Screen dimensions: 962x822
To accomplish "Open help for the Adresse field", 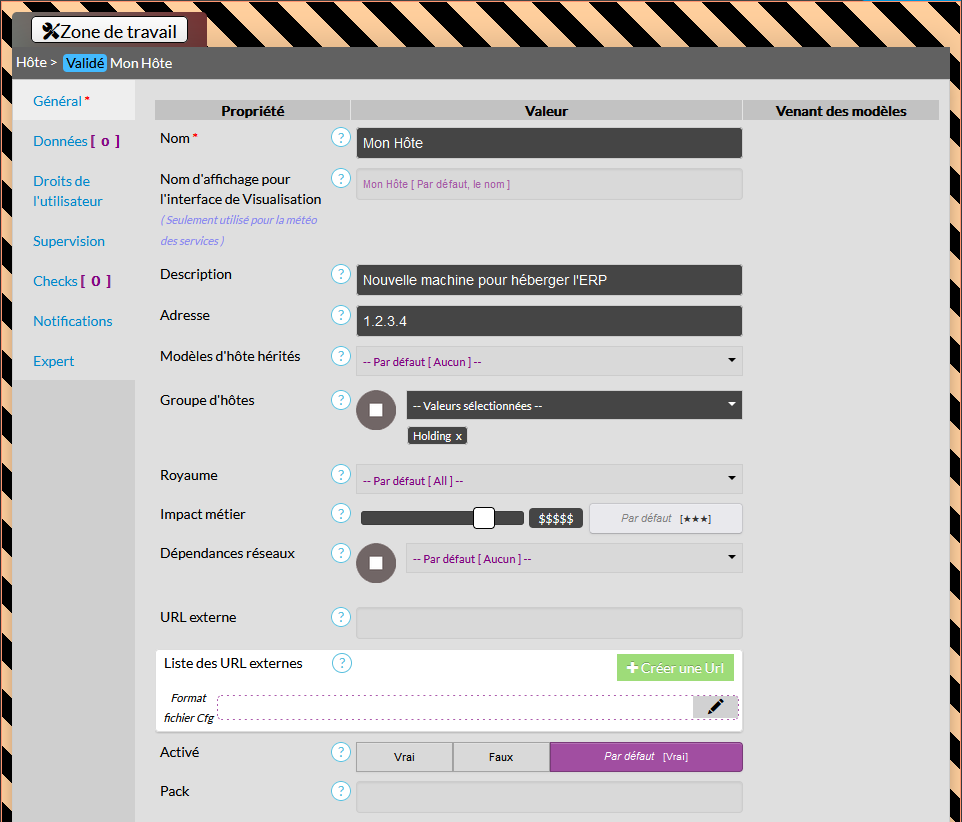I will tap(341, 316).
